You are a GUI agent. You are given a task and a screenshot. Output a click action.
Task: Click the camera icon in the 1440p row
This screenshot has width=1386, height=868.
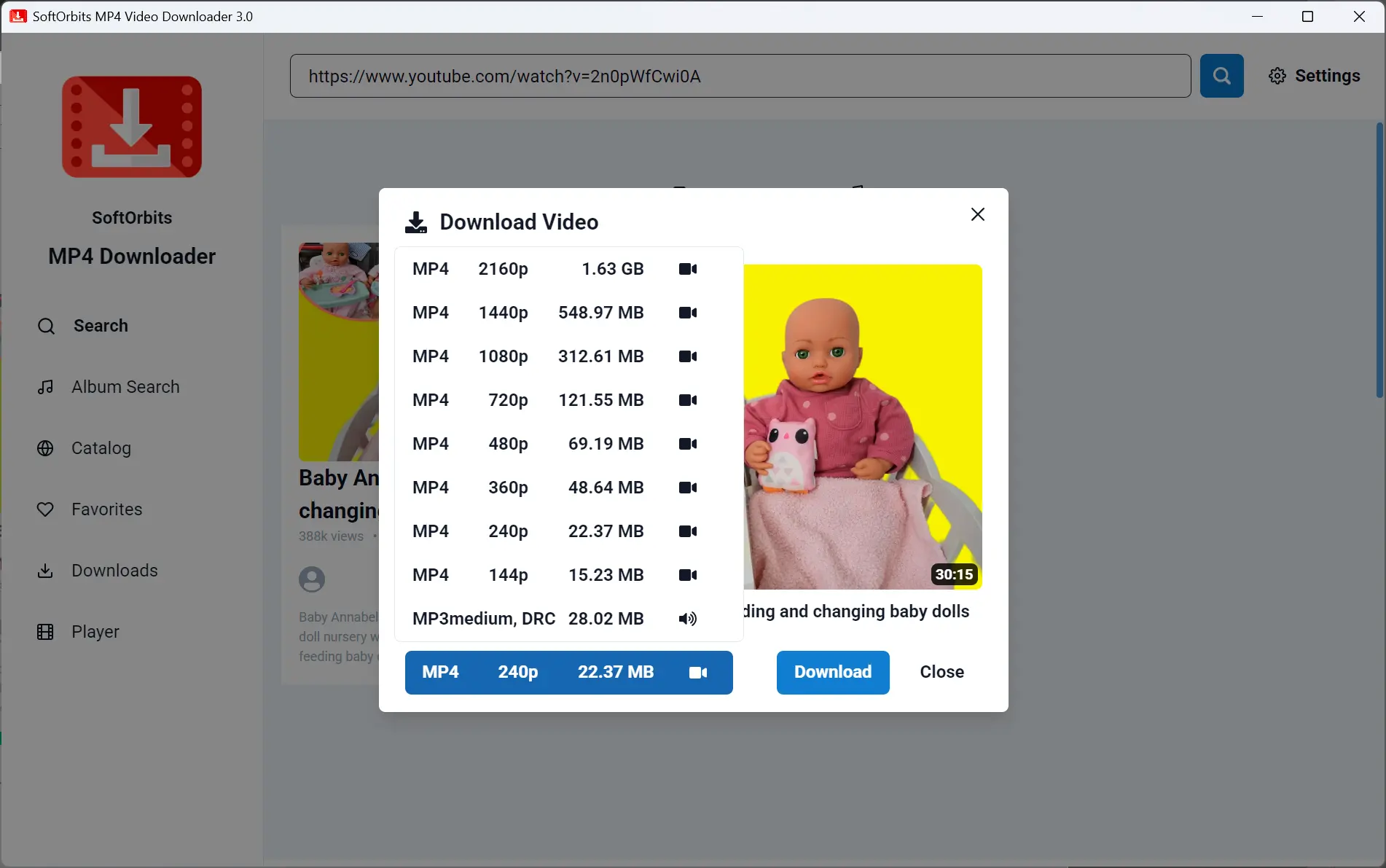click(688, 313)
